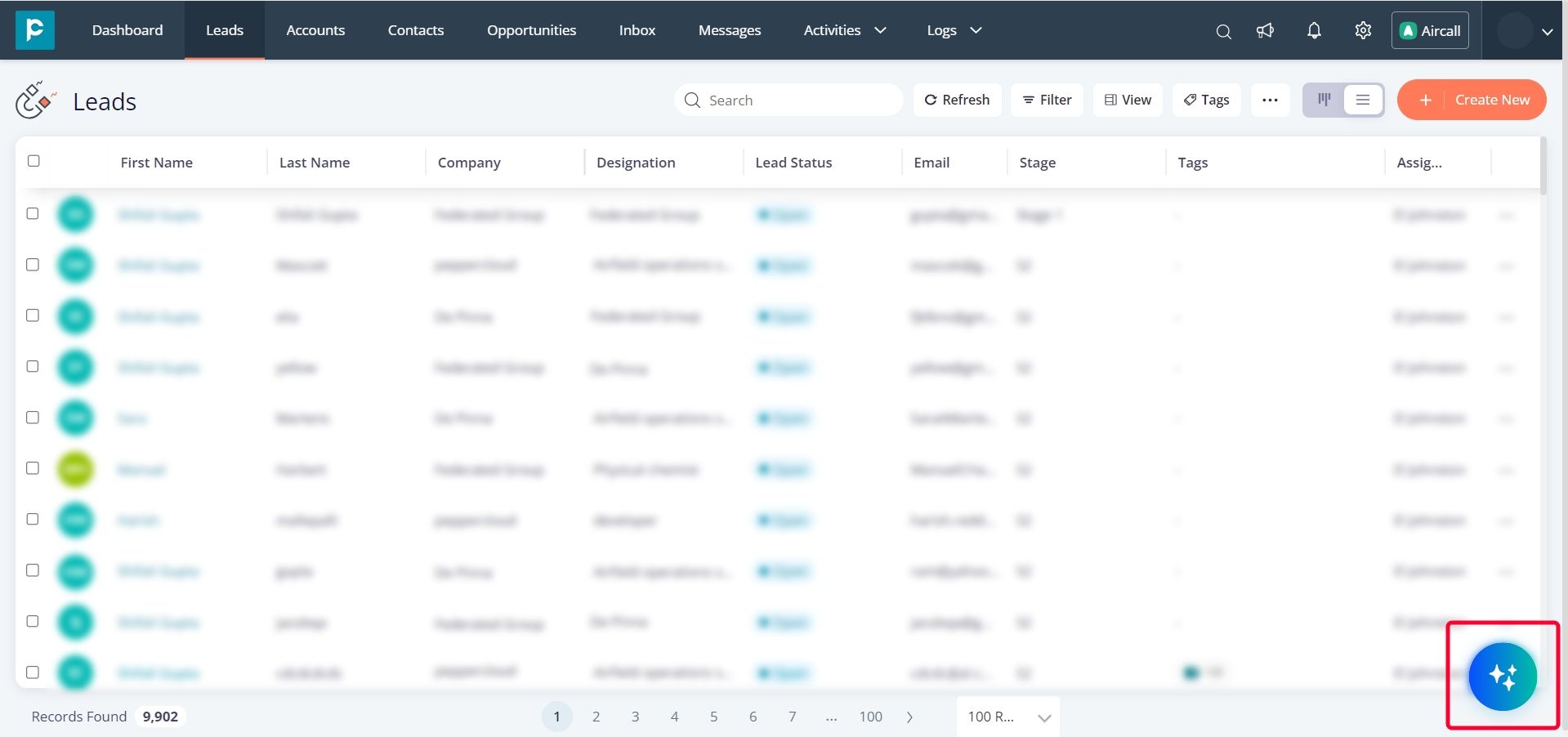
Task: Click Create New lead button
Action: pyautogui.click(x=1472, y=100)
